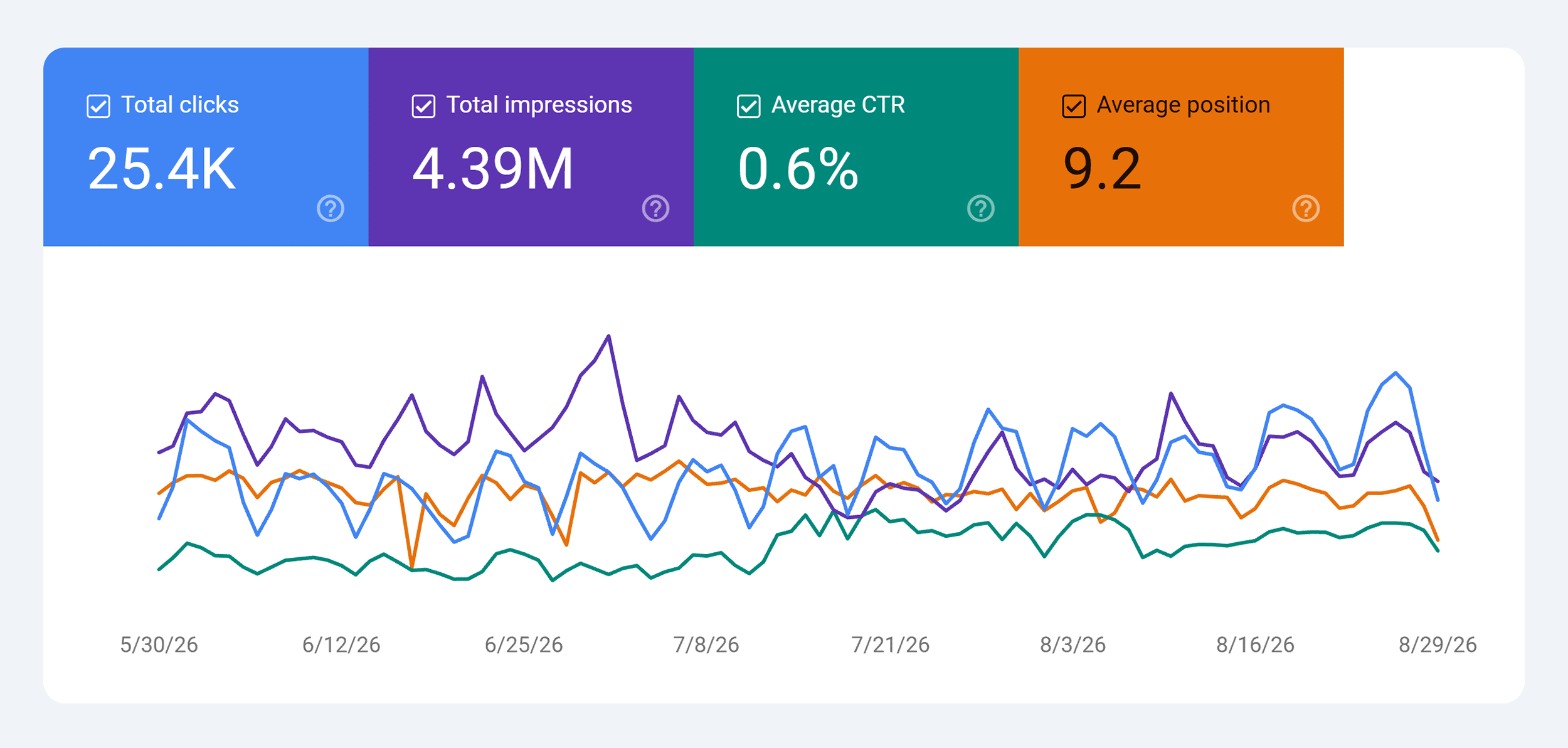The width and height of the screenshot is (1568, 748).
Task: Click the 5/30/26 date axis label
Action: (x=159, y=644)
